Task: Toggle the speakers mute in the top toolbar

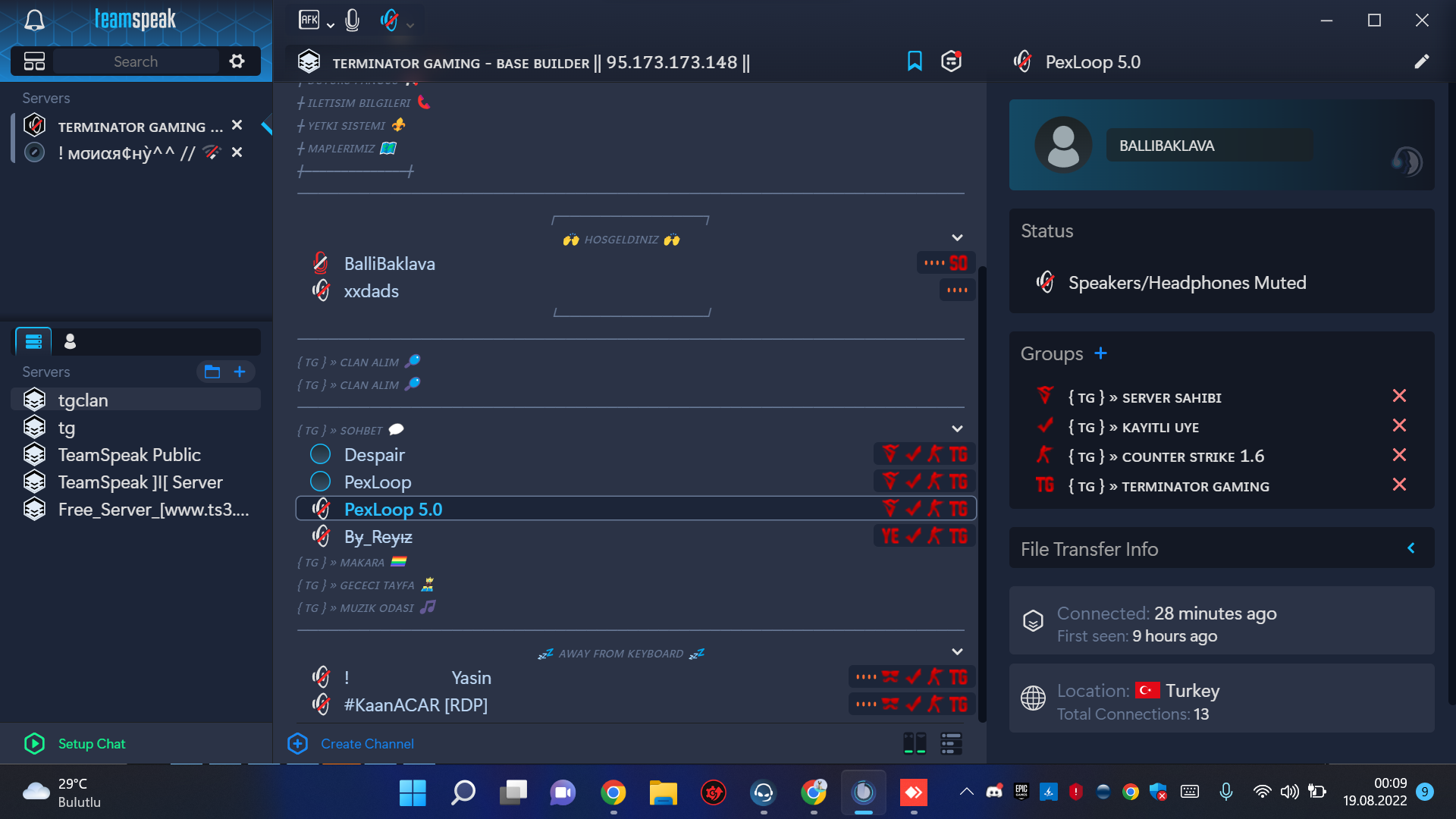Action: tap(389, 20)
